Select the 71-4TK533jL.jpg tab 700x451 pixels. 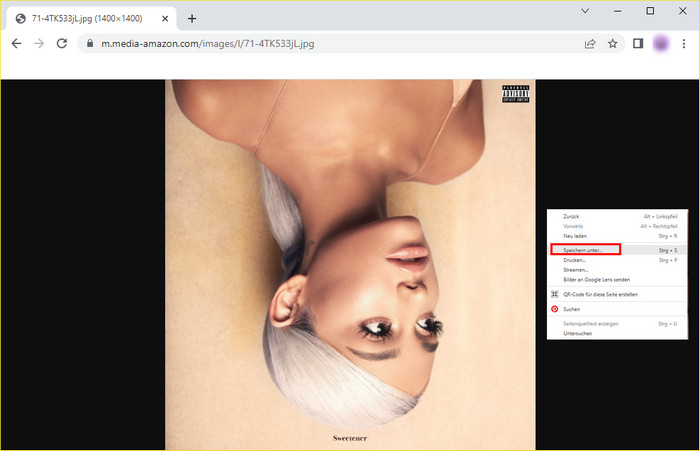(92, 18)
